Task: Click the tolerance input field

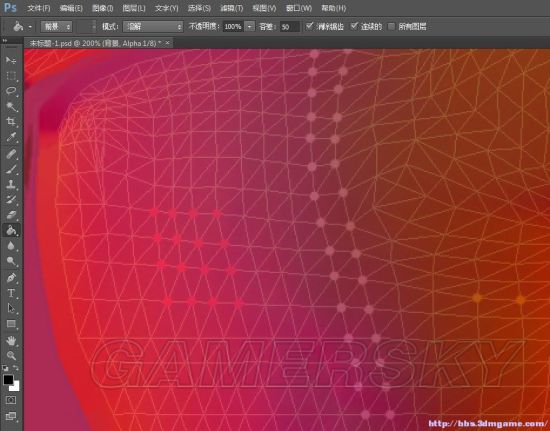Action: click(290, 27)
